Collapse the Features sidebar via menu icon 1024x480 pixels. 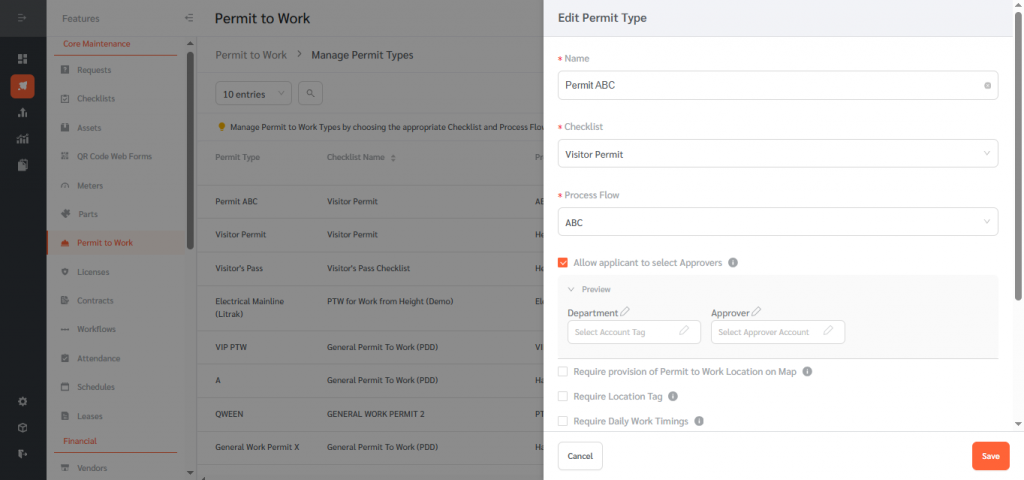189,18
